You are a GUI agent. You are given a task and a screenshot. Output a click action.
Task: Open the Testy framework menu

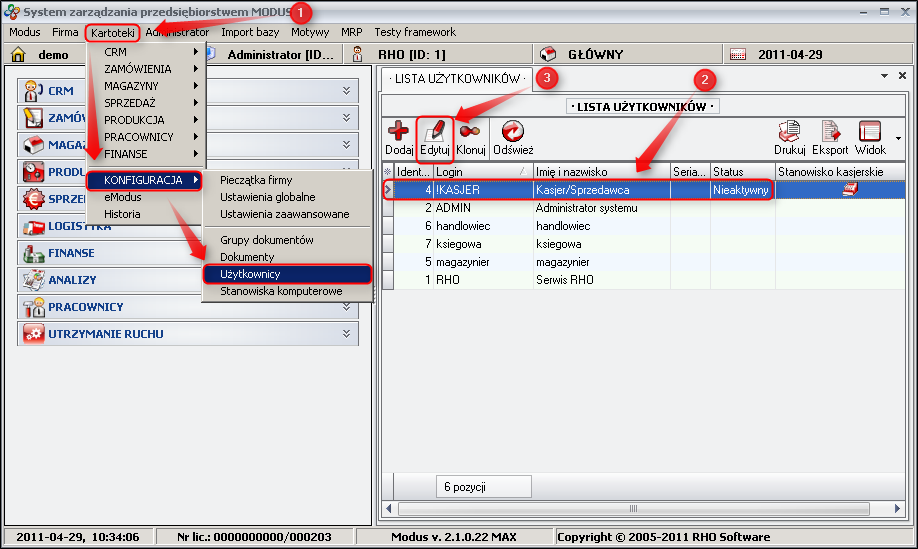pyautogui.click(x=415, y=32)
